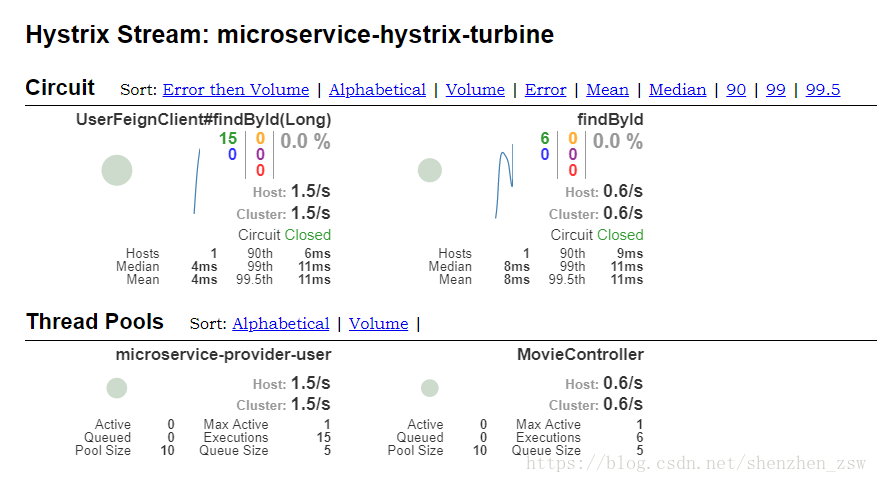Click Circuit Closed status under UserFeignClient
This screenshot has width=877, height=483.
click(x=284, y=235)
